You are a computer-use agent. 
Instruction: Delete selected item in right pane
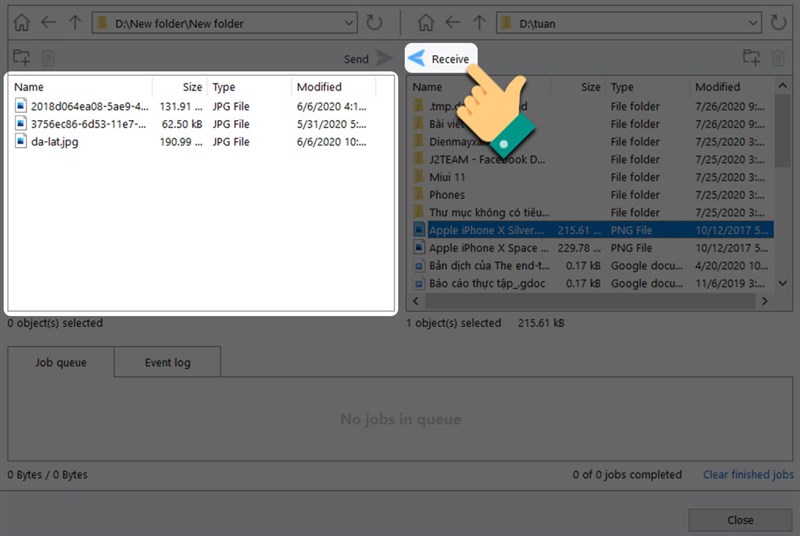[778, 58]
